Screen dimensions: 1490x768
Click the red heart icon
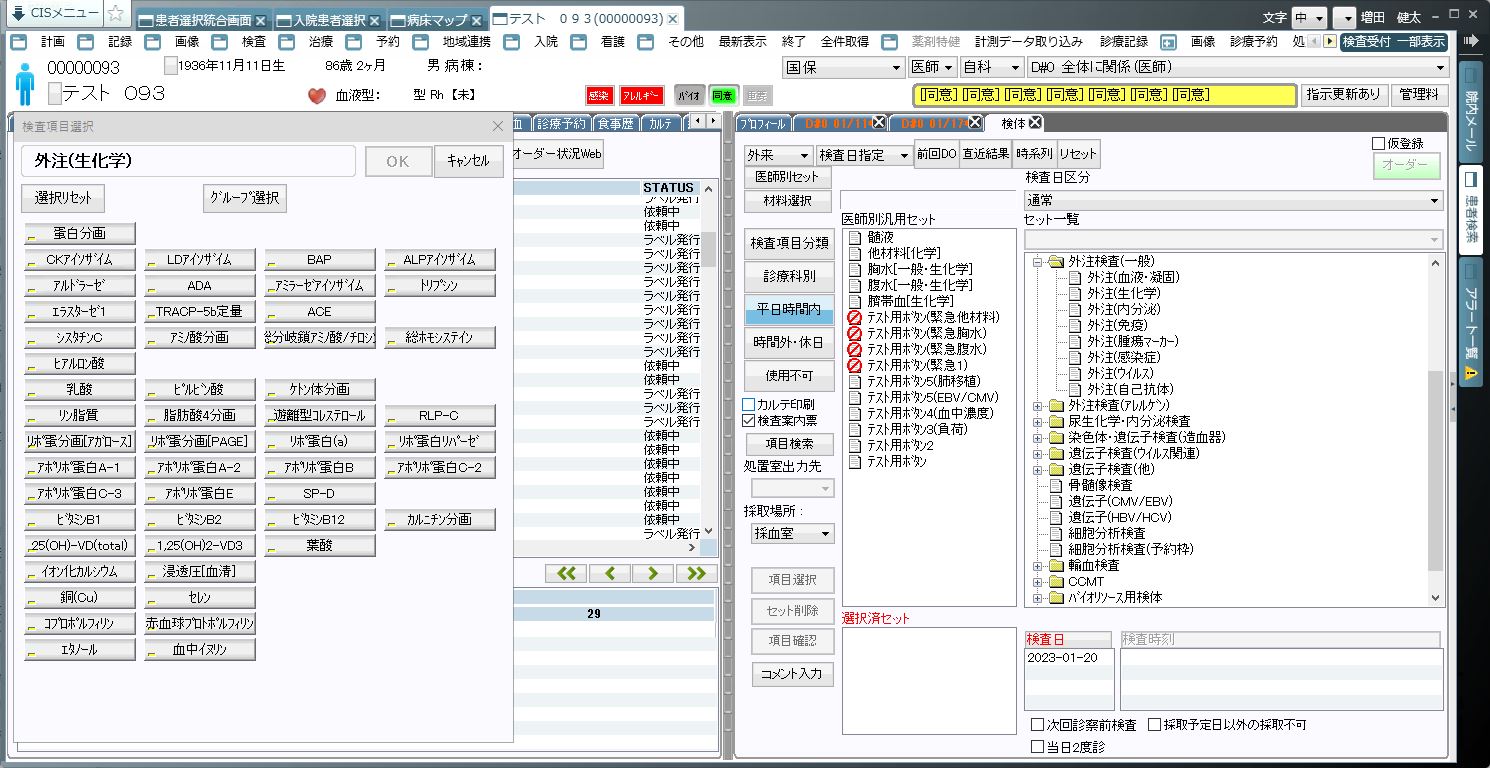317,96
